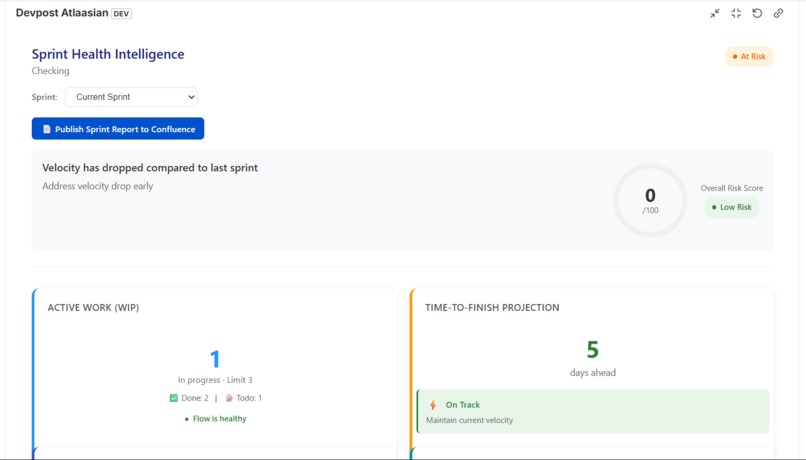This screenshot has width=806, height=460.
Task: Click 'Velocity has dropped compared to last sprint'
Action: pos(150,168)
